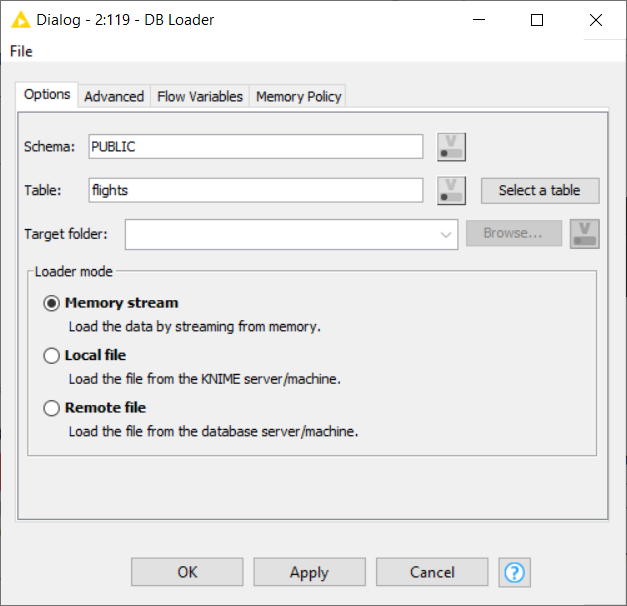
Task: Click the Select a table button
Action: (540, 190)
